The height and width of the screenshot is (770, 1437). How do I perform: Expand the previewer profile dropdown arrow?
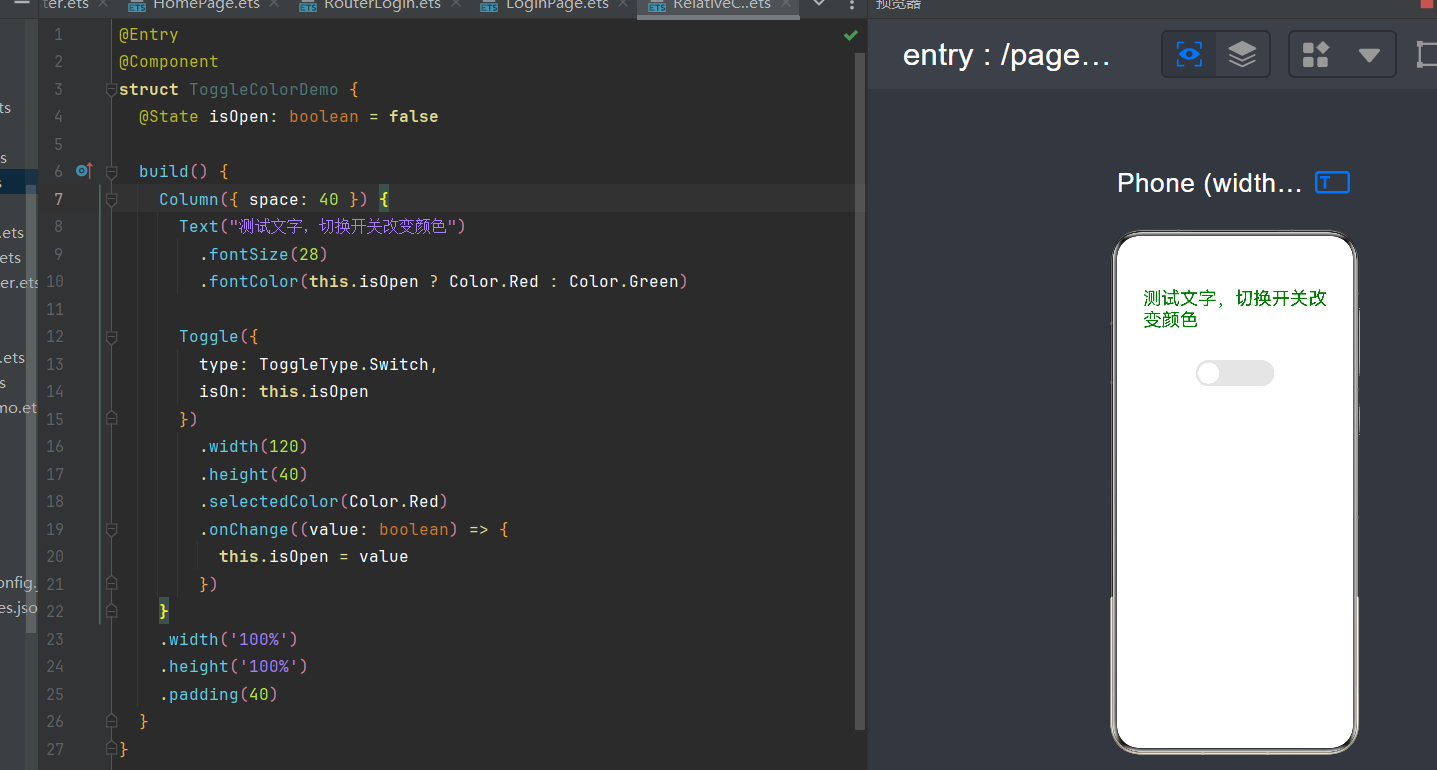point(1369,55)
